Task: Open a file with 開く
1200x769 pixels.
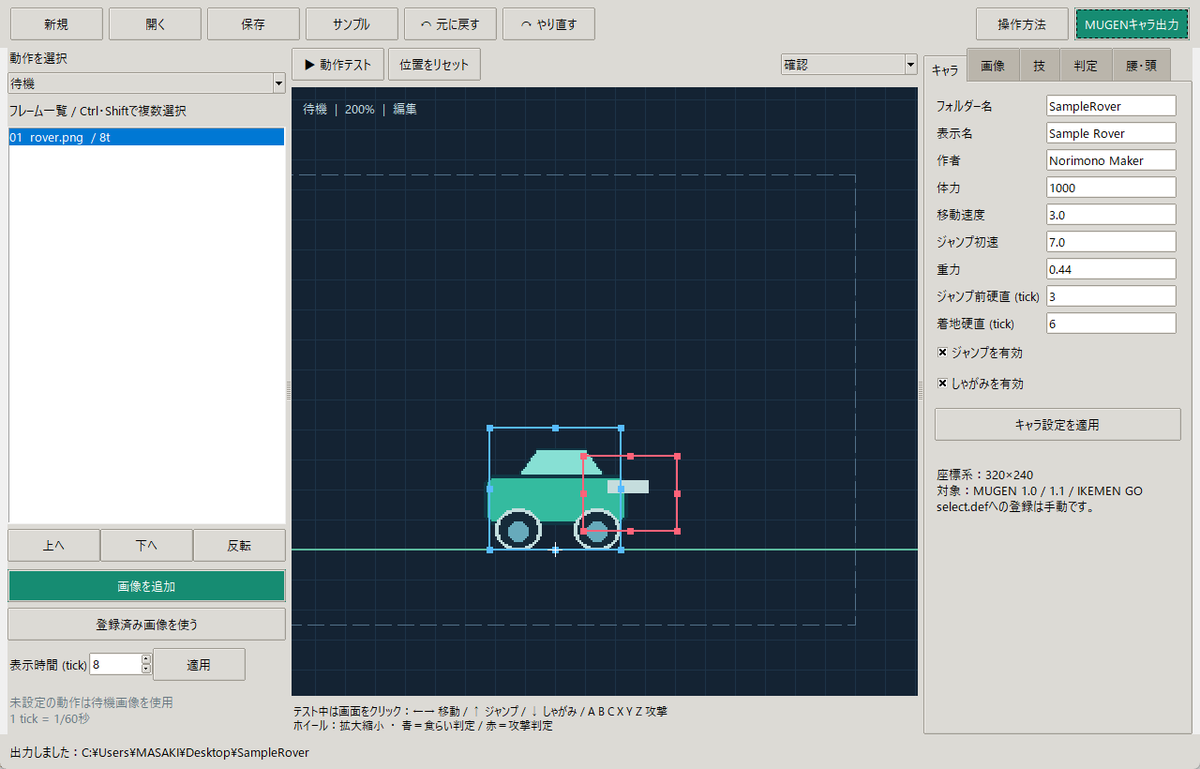Action: point(155,23)
